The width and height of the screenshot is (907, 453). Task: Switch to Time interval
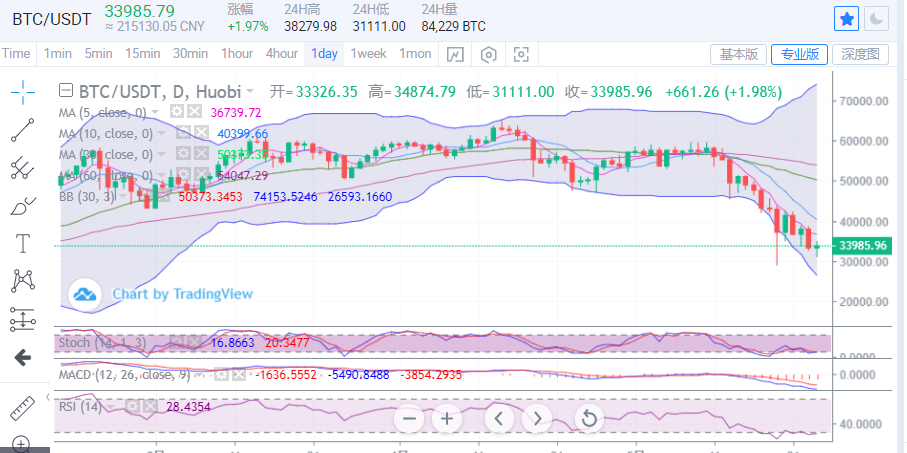click(x=16, y=54)
